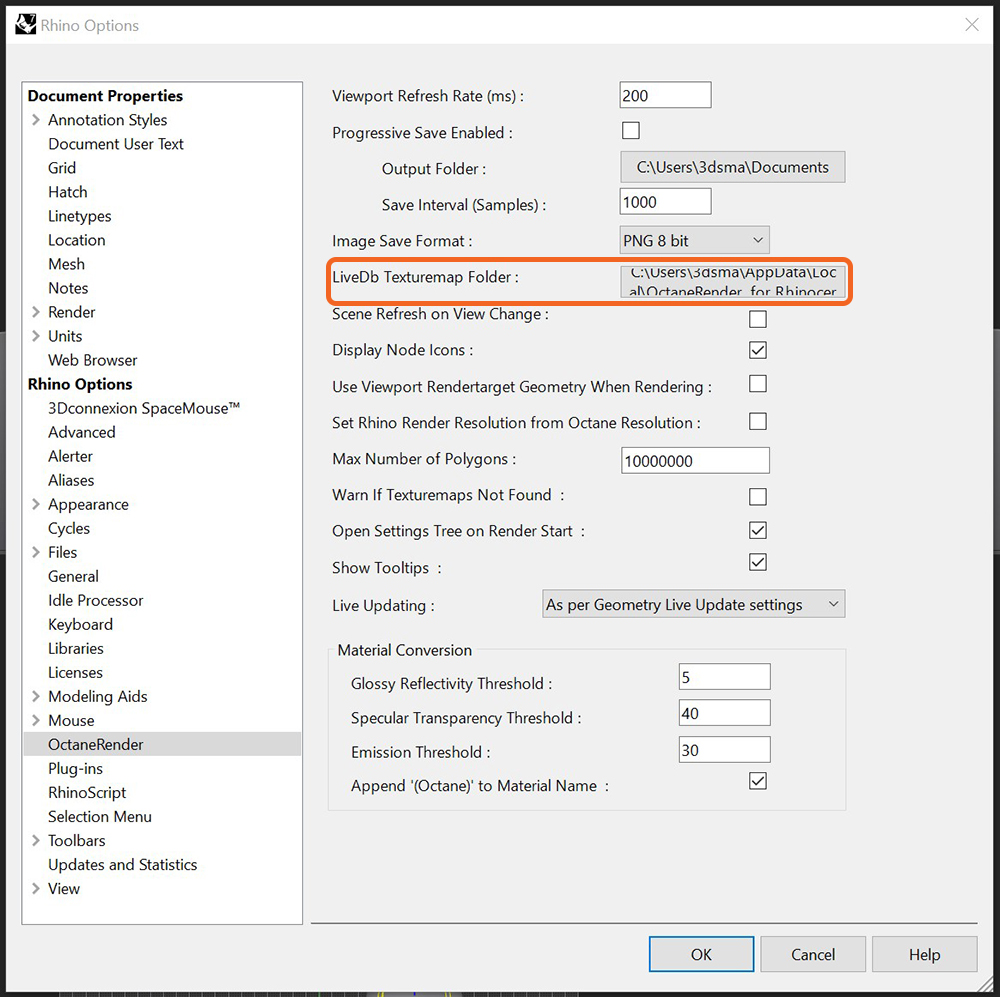Toggle Use Viewport Rendertarget Geometry When Rendering
This screenshot has height=997, width=1000.
pyautogui.click(x=757, y=384)
